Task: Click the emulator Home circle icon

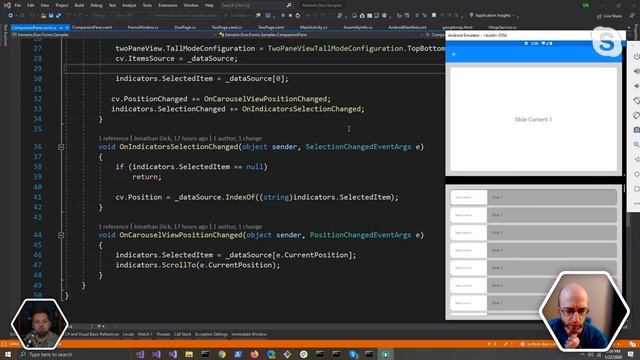Action: (636, 174)
